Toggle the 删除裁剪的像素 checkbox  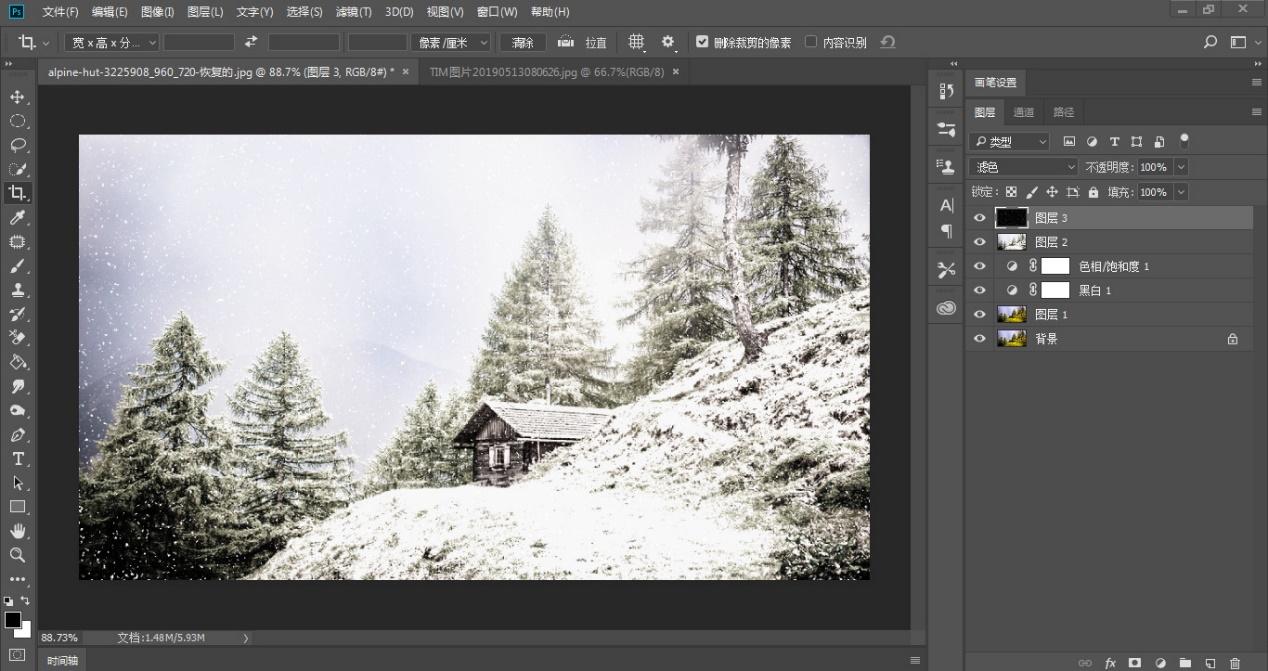point(702,42)
